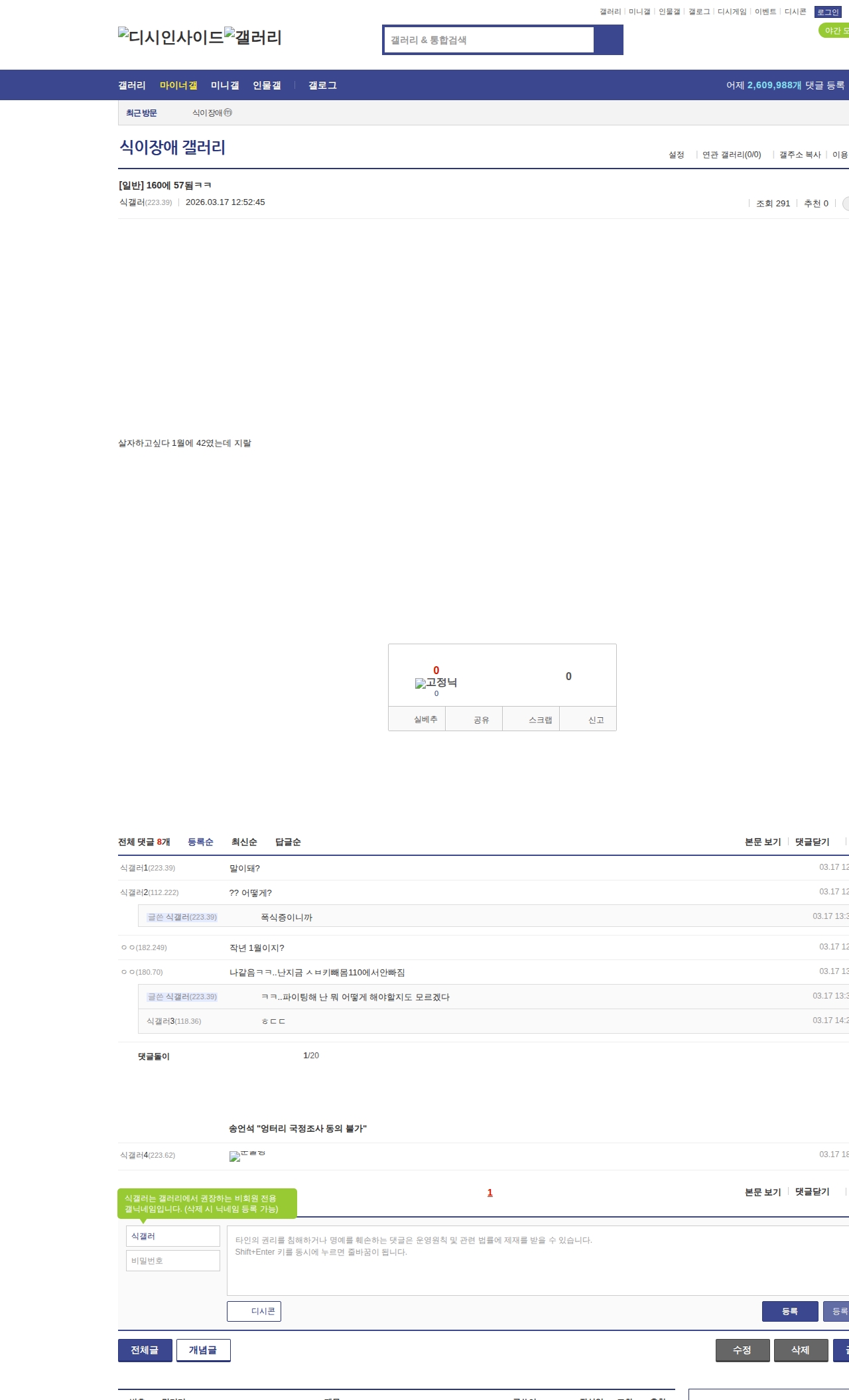
Task: Focus the 비밀번호 password field
Action: click(x=172, y=1261)
